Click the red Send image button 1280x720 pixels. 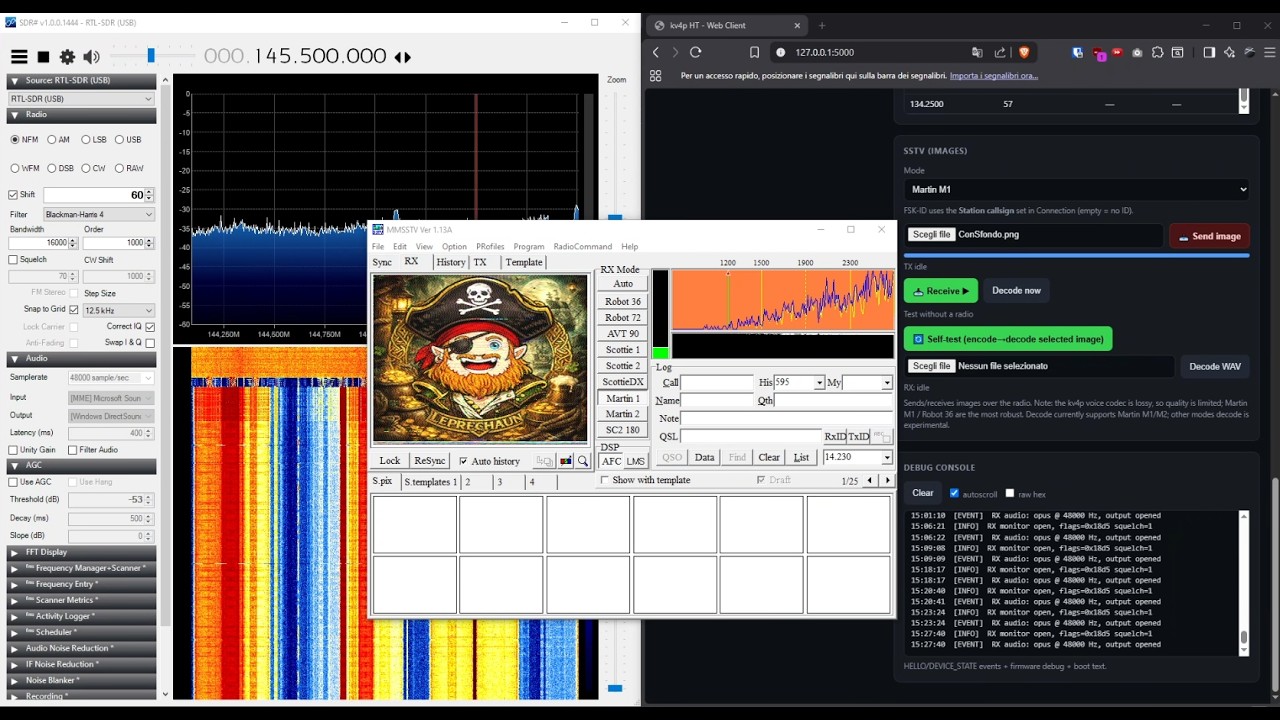coord(1209,236)
